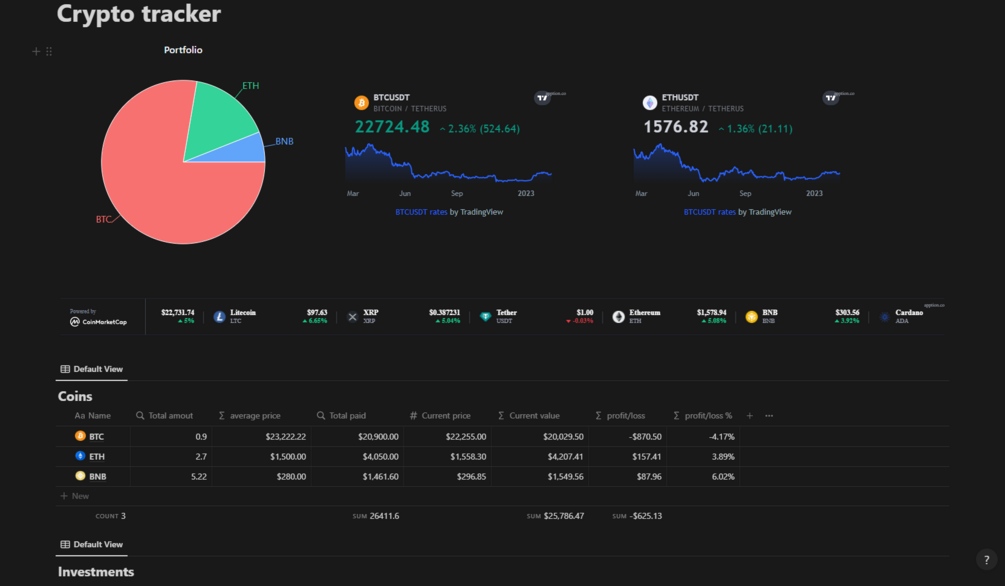The width and height of the screenshot is (1005, 586).
Task: Click the Ethereum logo in ETHUSDT widget
Action: (x=650, y=103)
